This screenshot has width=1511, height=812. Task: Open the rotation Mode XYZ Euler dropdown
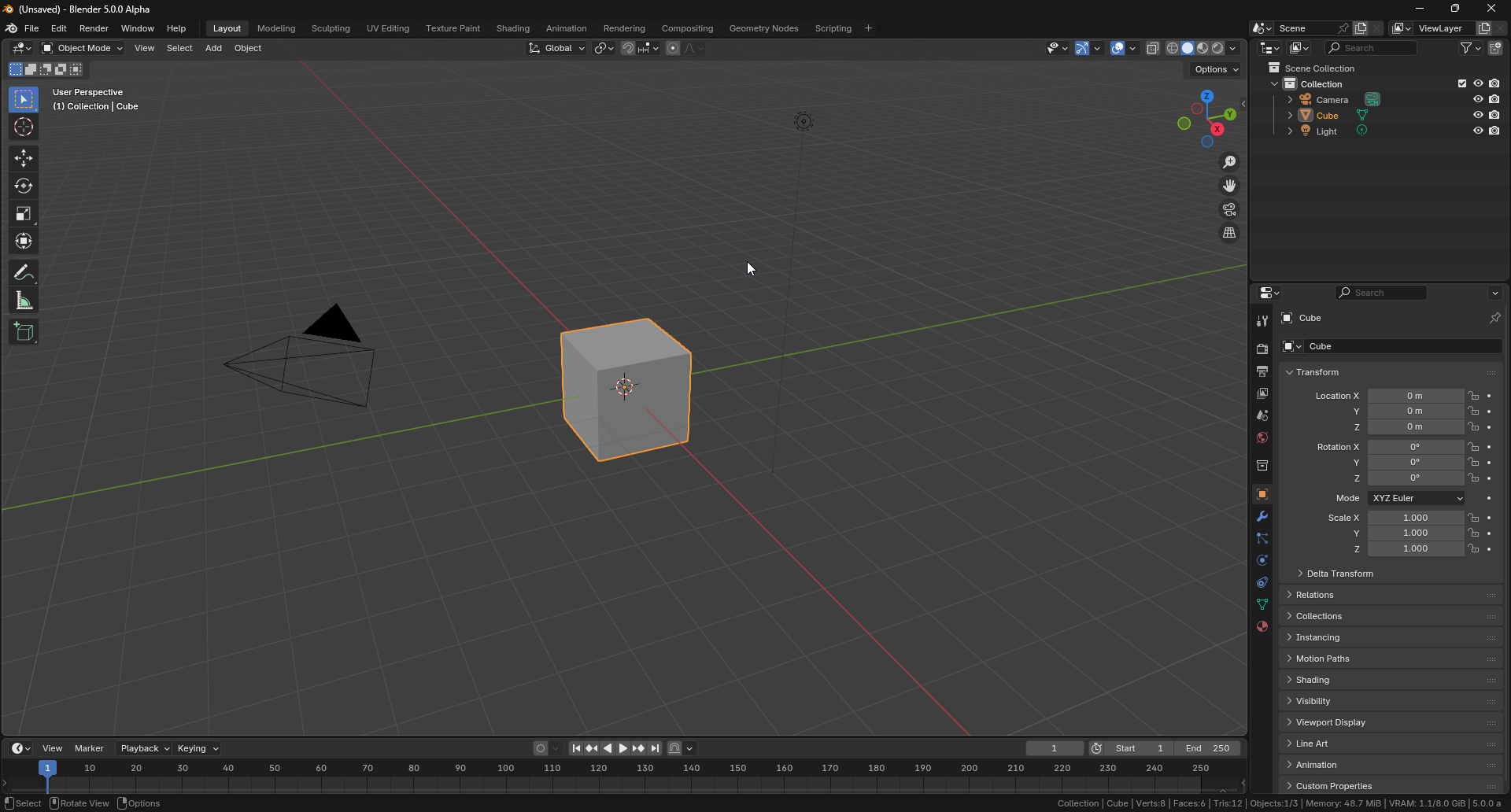coord(1416,498)
